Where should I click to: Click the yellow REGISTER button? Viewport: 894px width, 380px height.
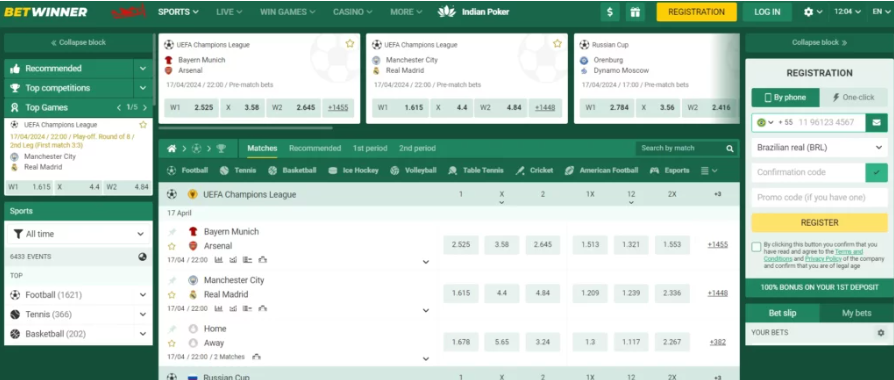point(819,223)
